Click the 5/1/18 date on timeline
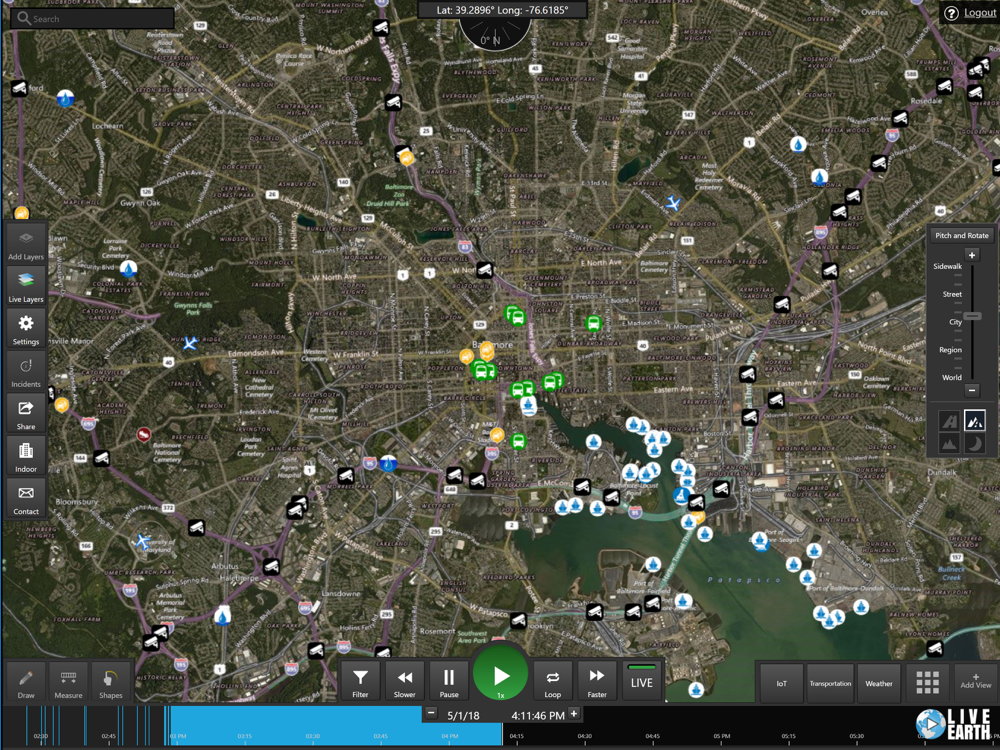This screenshot has width=1000, height=750. pos(463,716)
